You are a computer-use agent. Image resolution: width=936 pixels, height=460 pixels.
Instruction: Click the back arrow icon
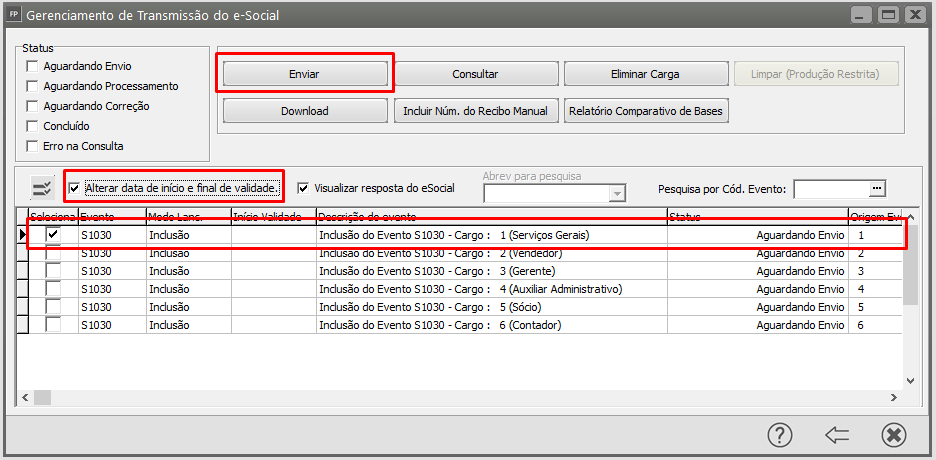pyautogui.click(x=837, y=435)
